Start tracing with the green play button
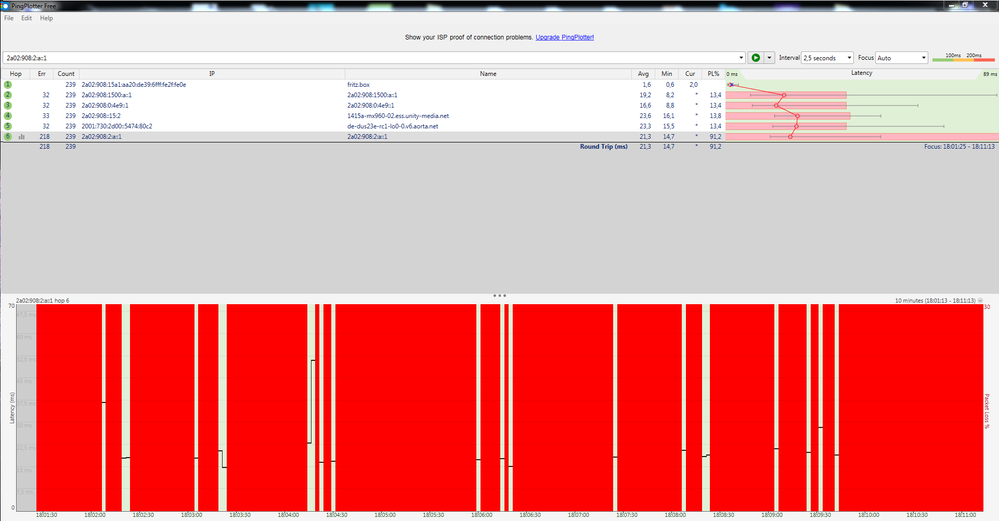Viewport: 999px width, 521px height. (x=756, y=57)
